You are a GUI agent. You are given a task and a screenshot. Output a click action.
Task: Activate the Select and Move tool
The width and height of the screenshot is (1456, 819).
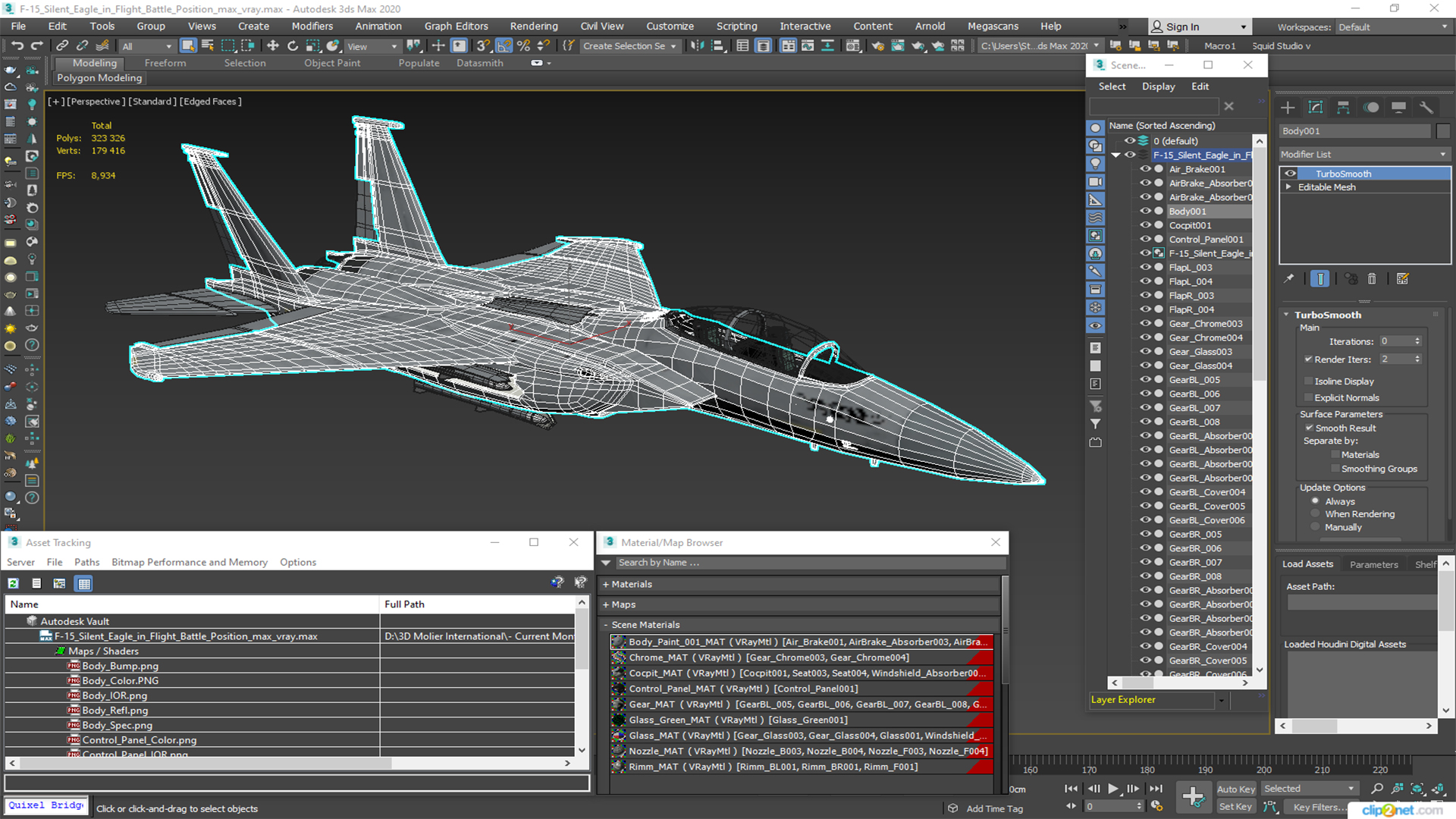(273, 45)
